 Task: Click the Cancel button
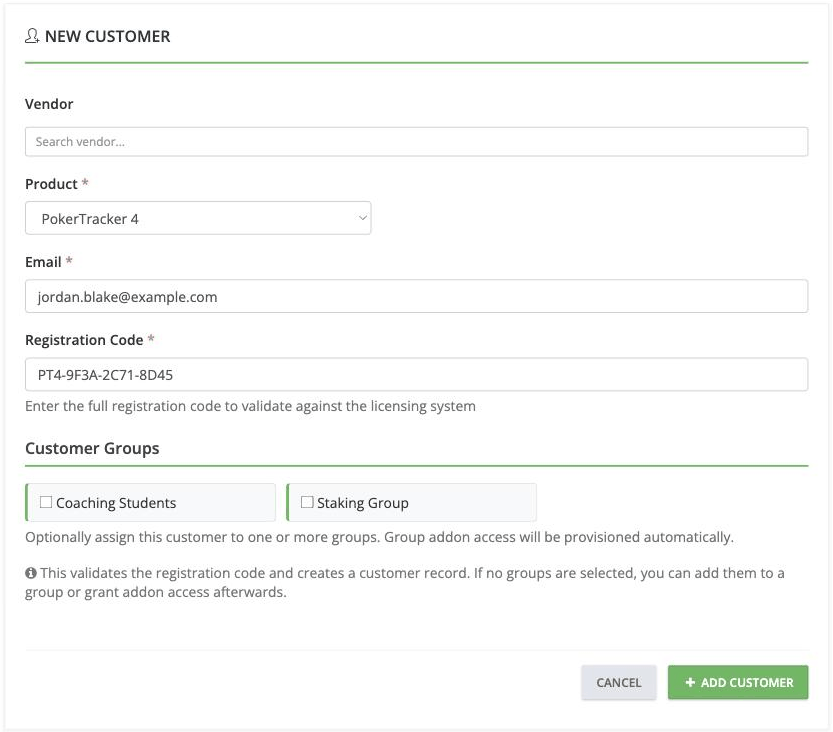(x=619, y=682)
